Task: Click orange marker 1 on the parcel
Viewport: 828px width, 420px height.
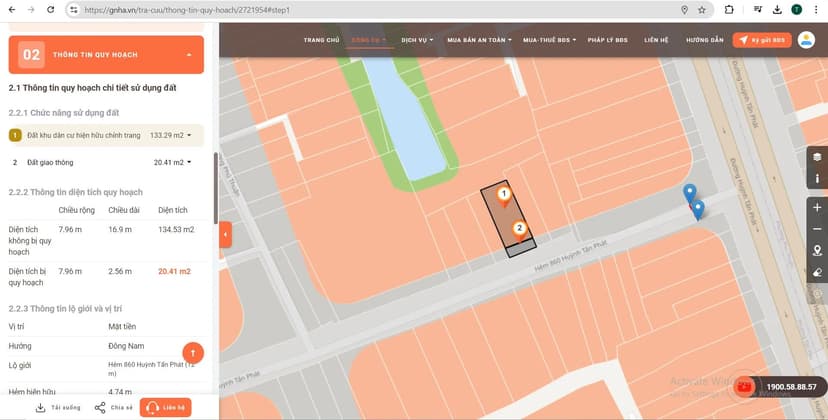Action: point(504,196)
